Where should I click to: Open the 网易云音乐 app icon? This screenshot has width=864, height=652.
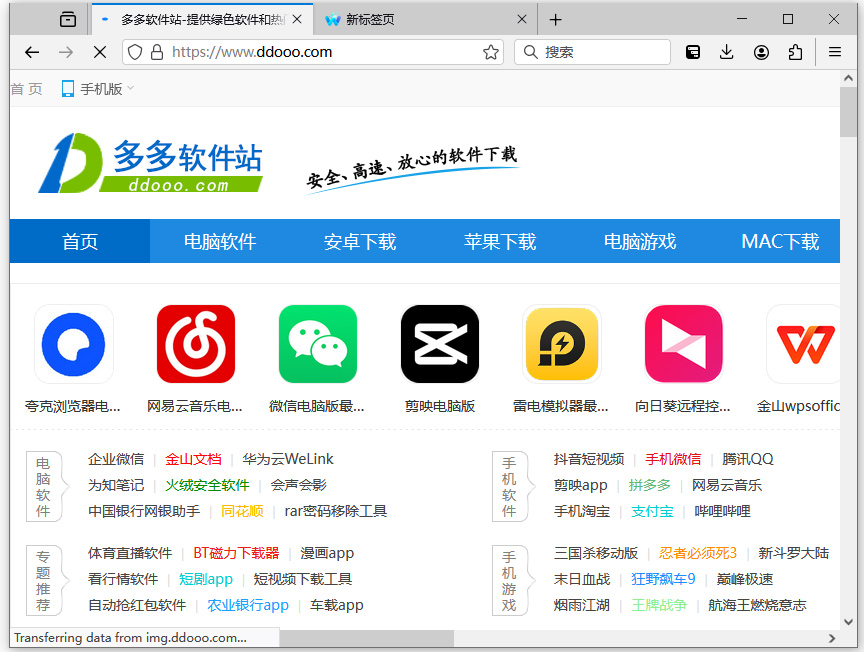click(196, 344)
